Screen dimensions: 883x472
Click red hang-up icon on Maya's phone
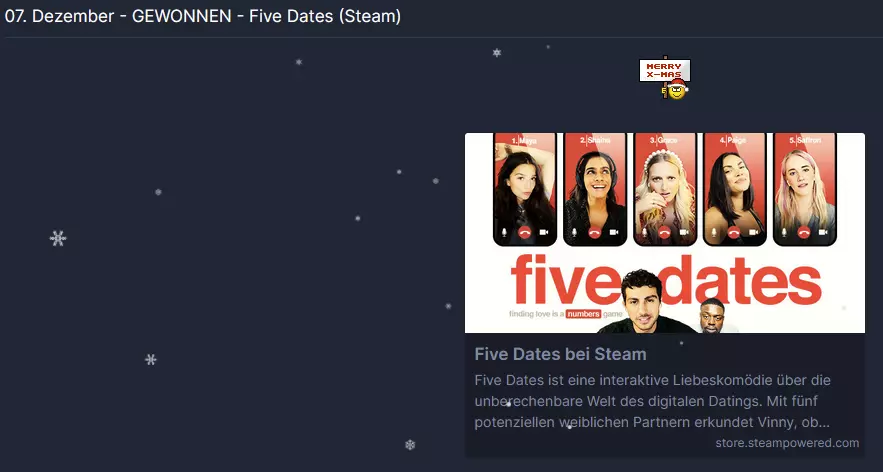pos(525,232)
